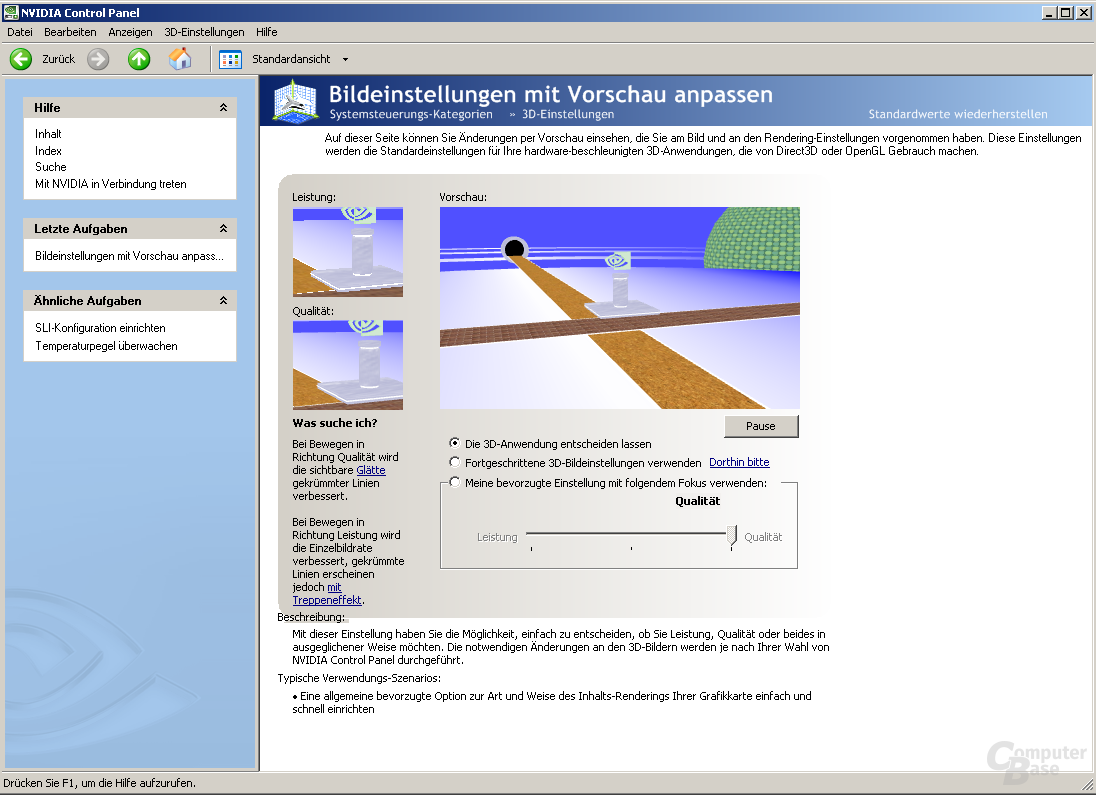Open 'Index' in the Hilfe panel
The width and height of the screenshot is (1097, 795).
pyautogui.click(x=48, y=150)
